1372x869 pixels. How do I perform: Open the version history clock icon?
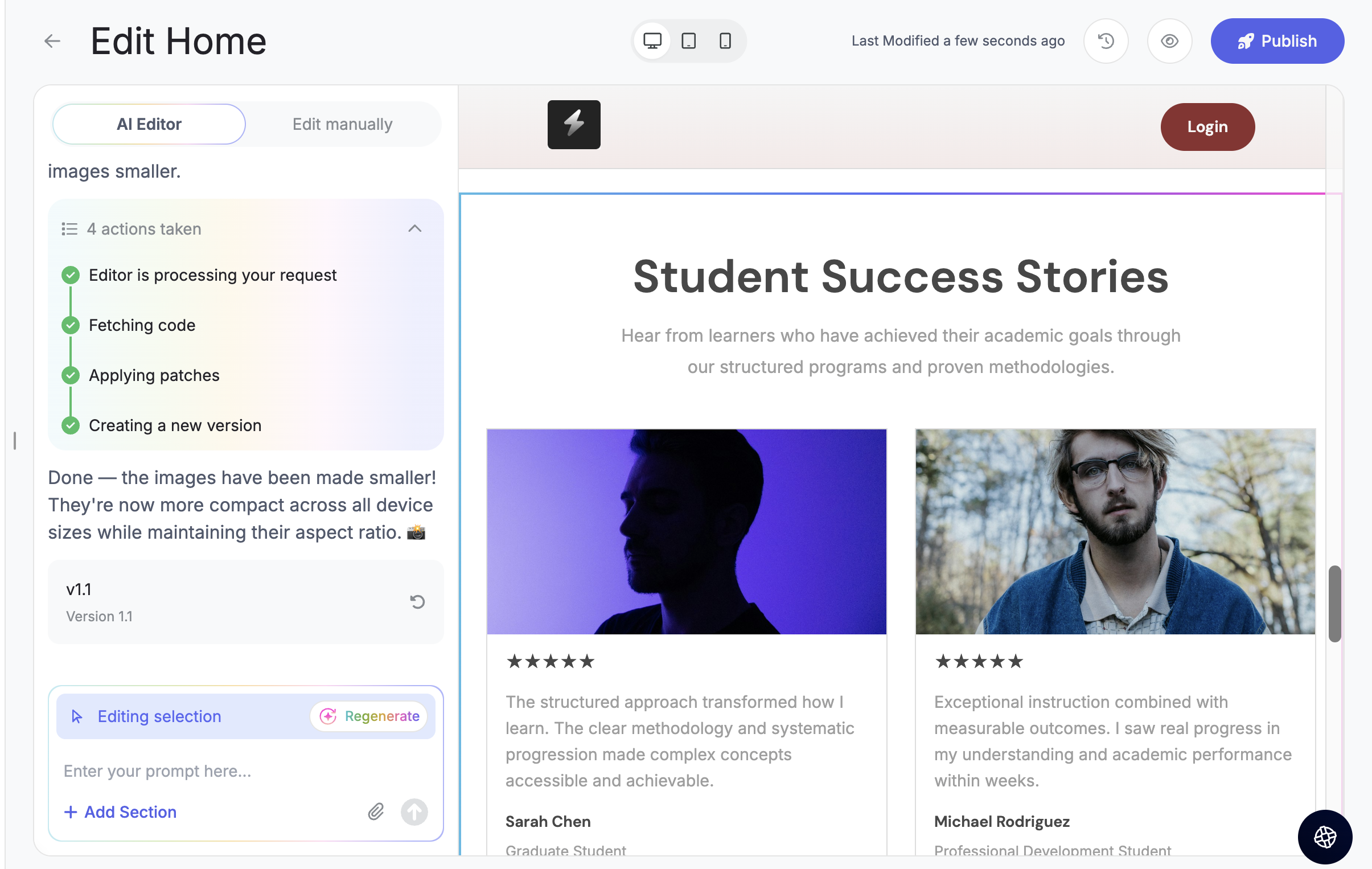[x=1106, y=41]
